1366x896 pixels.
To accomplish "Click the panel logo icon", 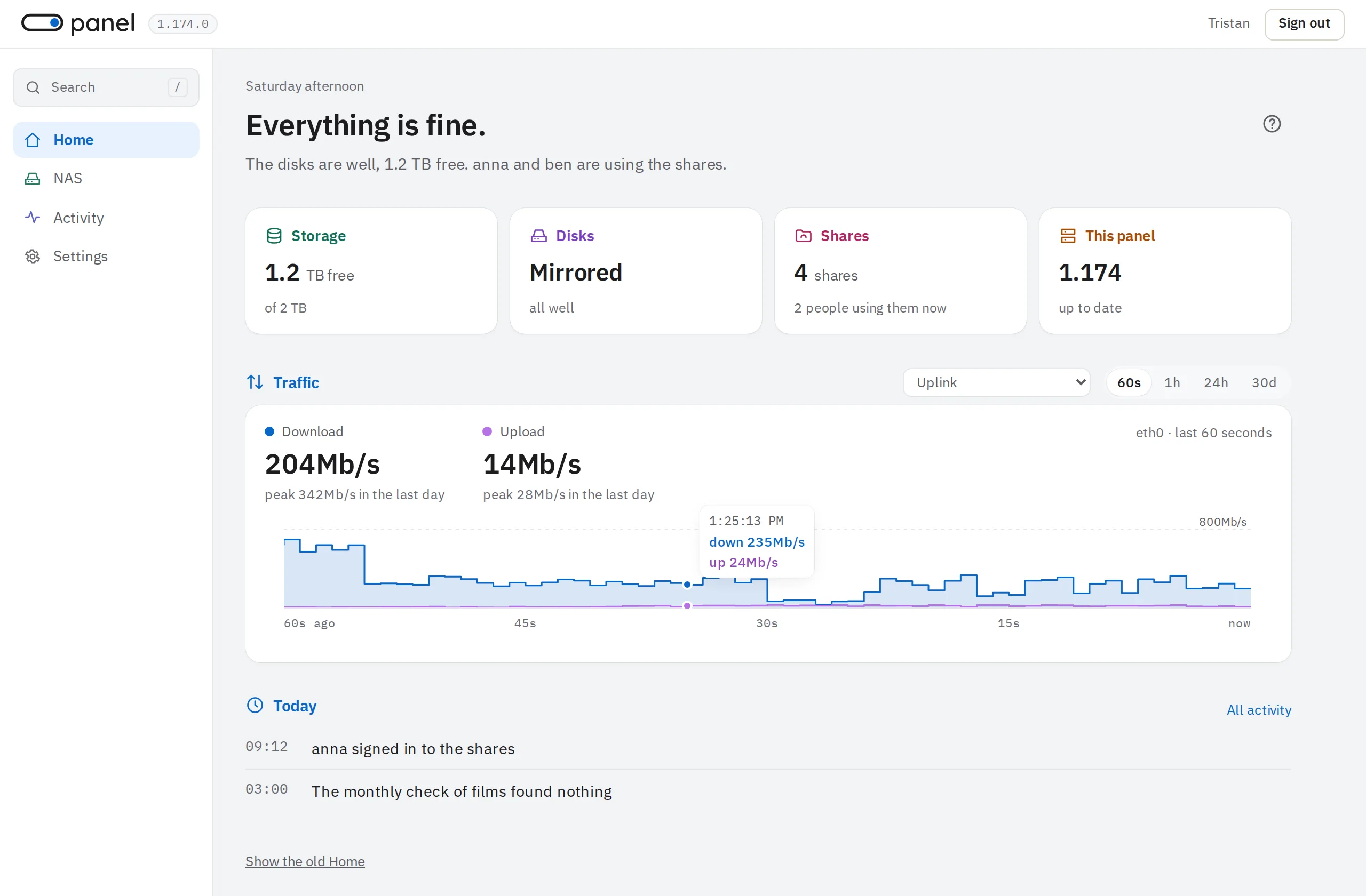I will 42,23.
